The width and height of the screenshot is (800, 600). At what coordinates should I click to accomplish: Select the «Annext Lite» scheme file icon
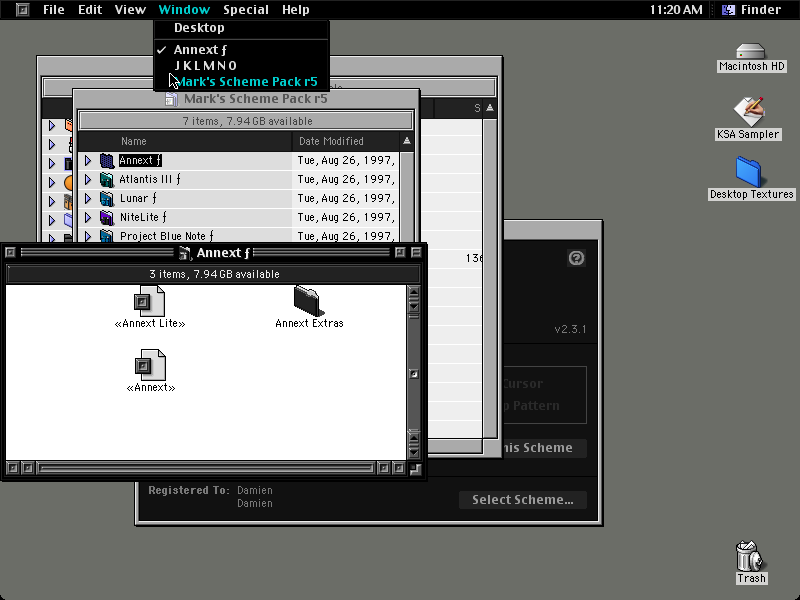(149, 301)
